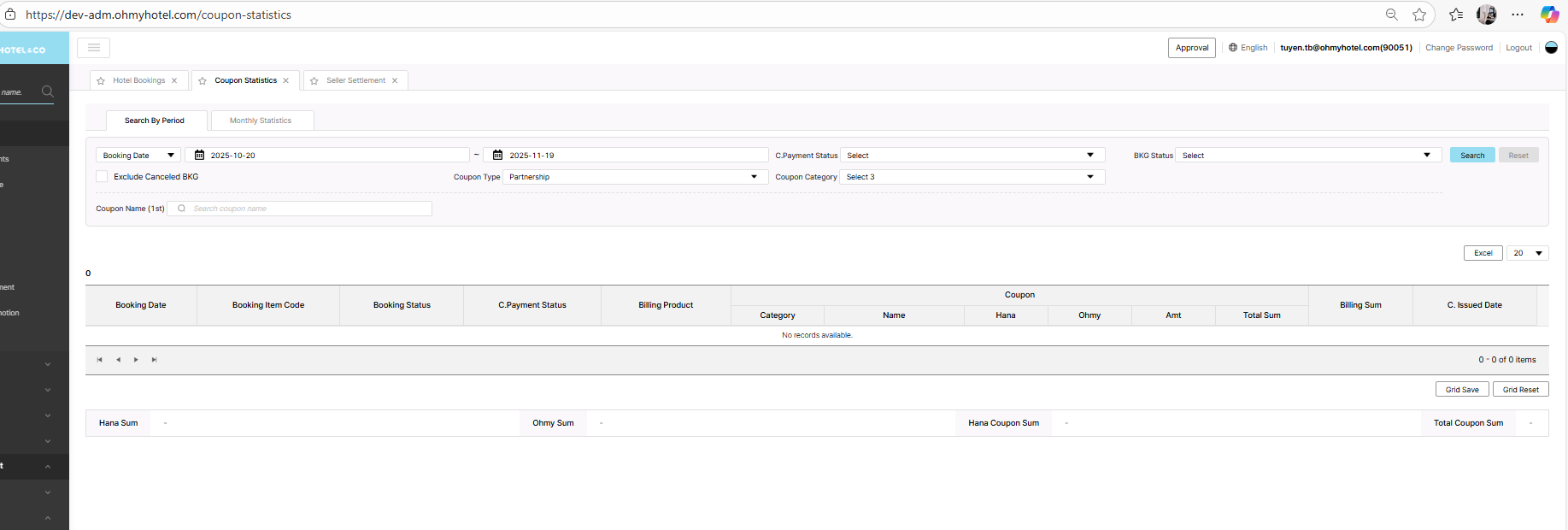Open the Coupon Type Partnership dropdown

click(x=632, y=177)
